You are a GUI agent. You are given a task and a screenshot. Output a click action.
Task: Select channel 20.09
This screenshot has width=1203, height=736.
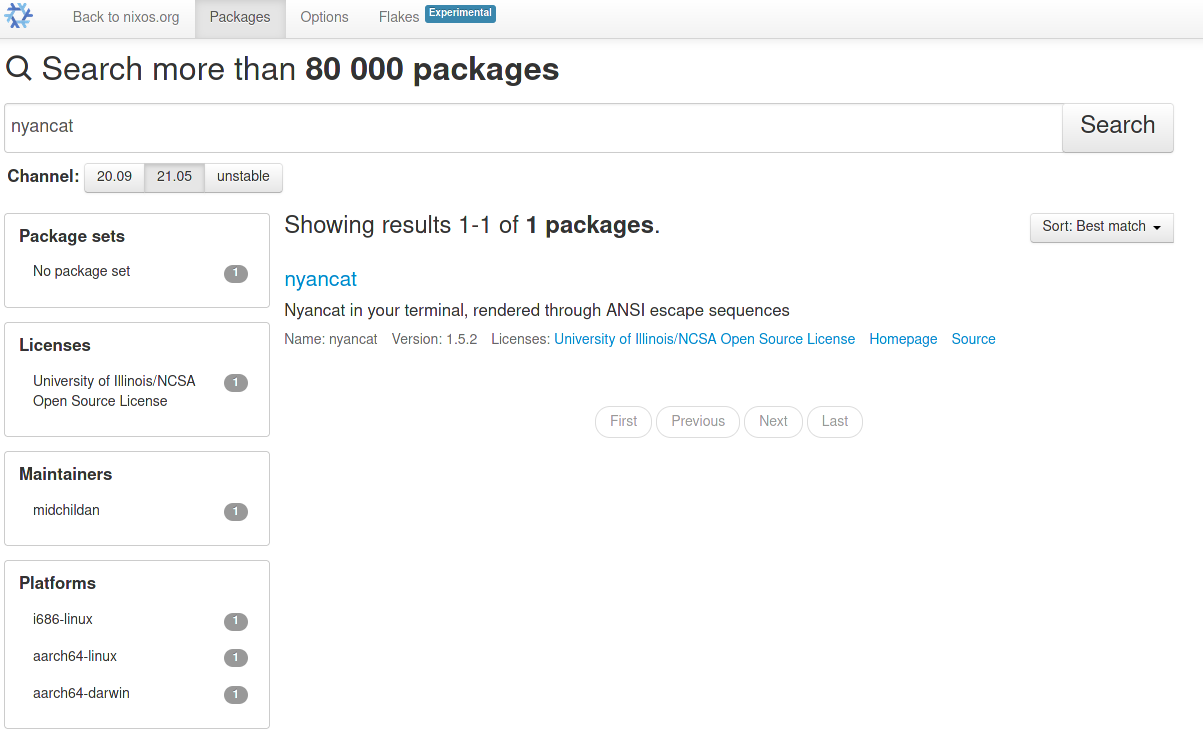pos(114,176)
